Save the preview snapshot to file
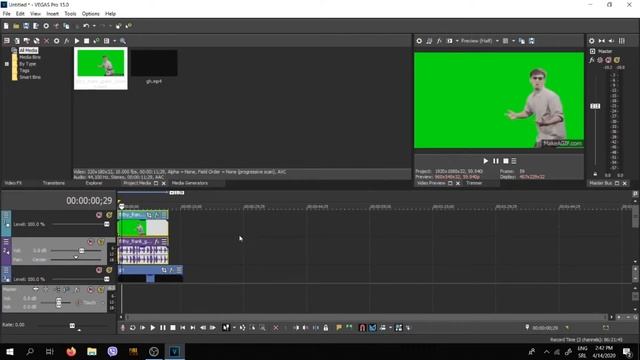 pos(531,41)
